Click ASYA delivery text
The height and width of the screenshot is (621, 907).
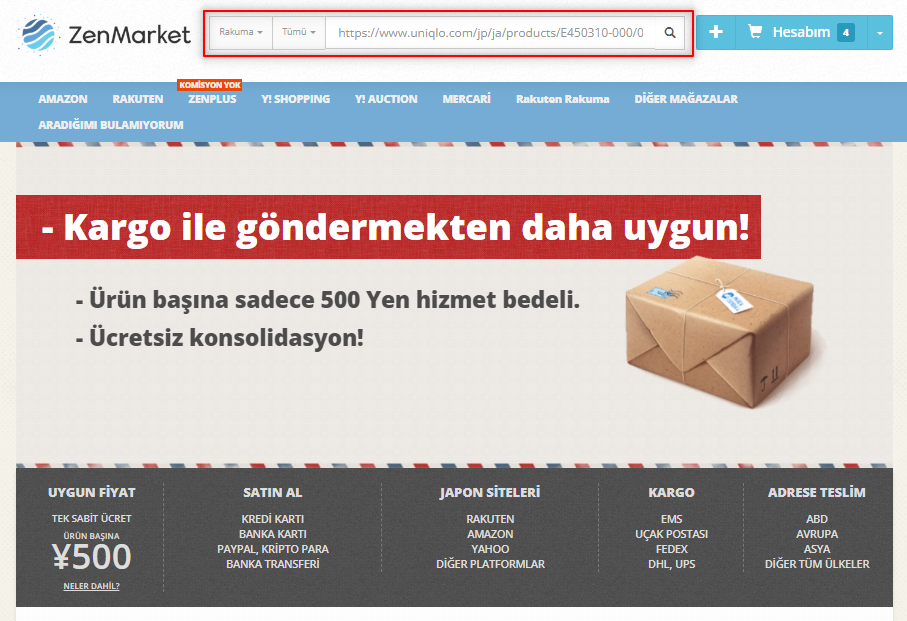point(816,549)
